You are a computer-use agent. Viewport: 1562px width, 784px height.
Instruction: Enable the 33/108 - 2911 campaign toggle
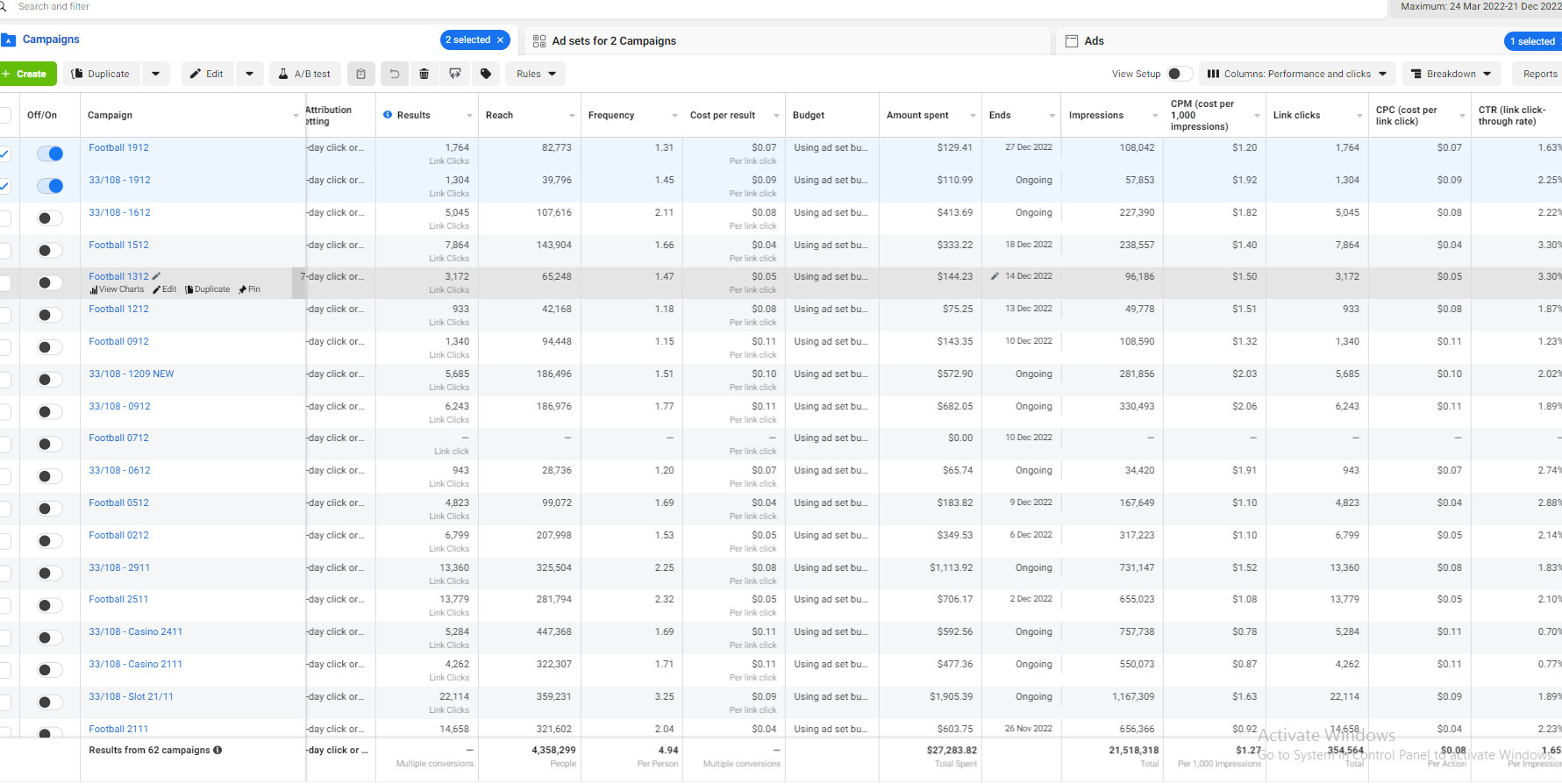click(x=50, y=574)
